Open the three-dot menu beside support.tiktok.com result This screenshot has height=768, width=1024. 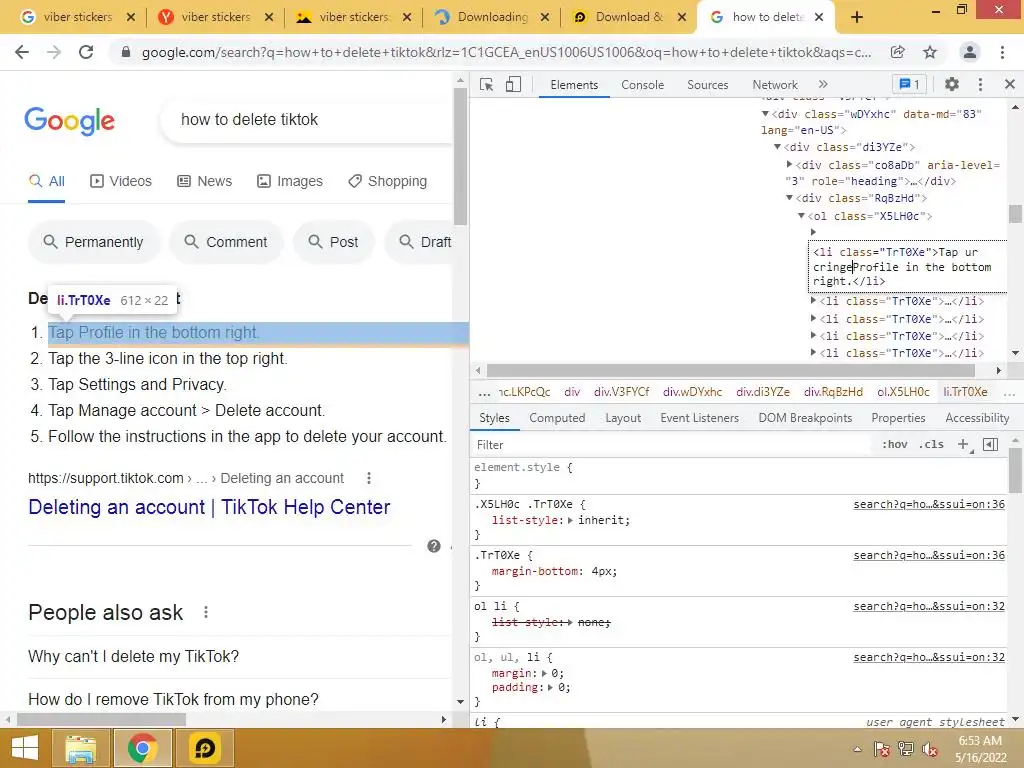click(369, 478)
